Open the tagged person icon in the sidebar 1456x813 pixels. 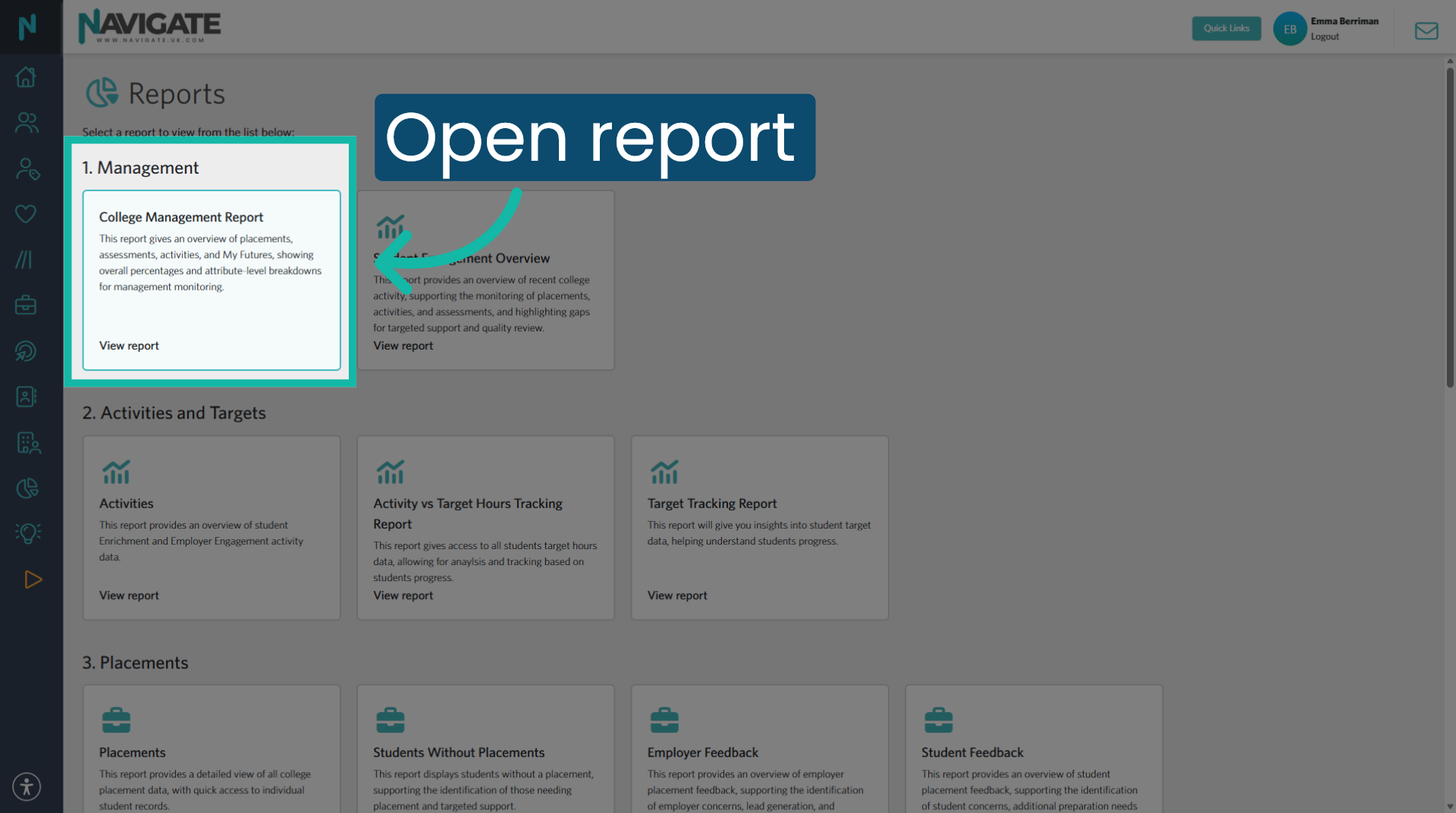coord(26,168)
